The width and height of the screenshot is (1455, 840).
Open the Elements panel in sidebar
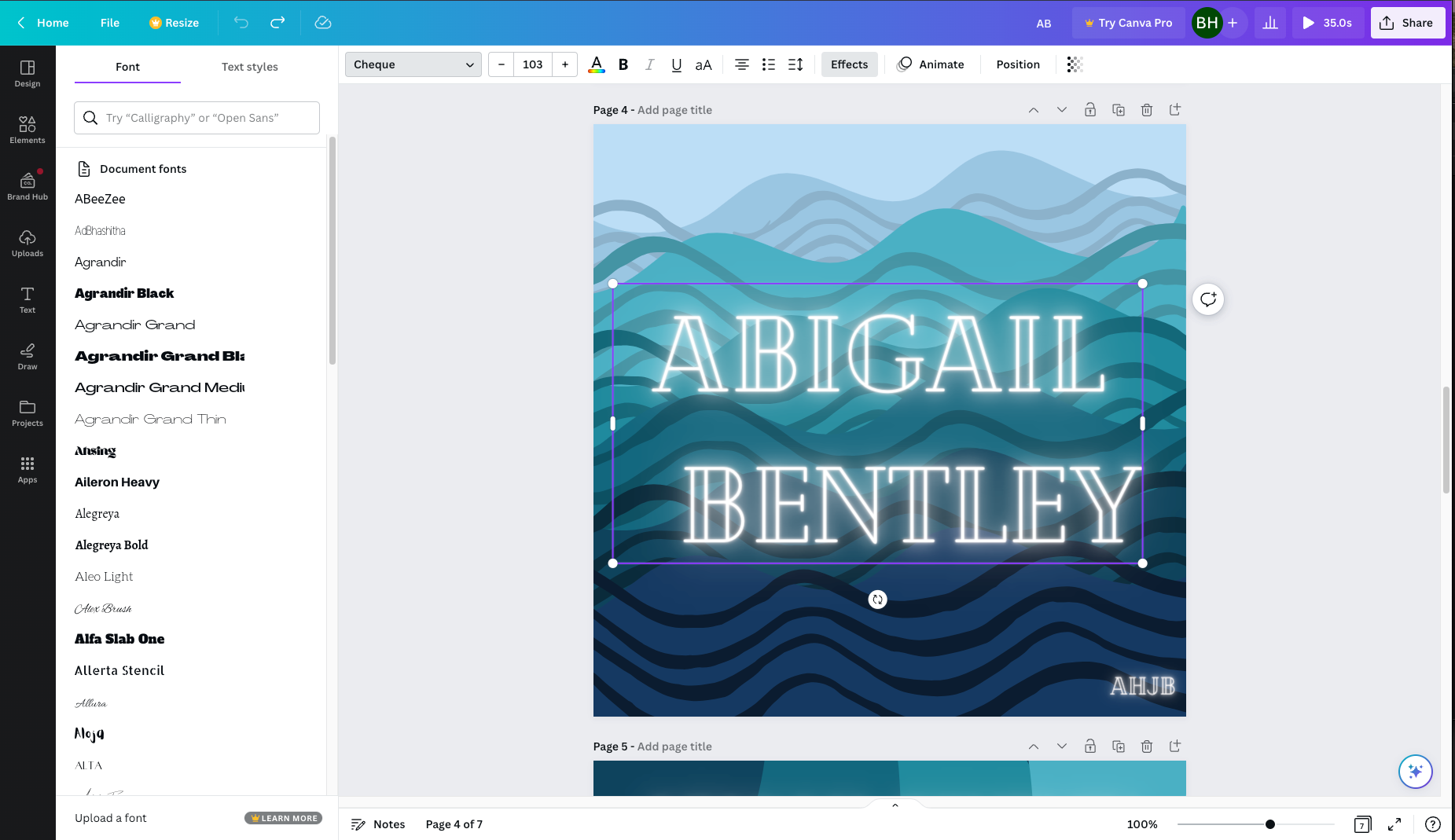(x=28, y=130)
